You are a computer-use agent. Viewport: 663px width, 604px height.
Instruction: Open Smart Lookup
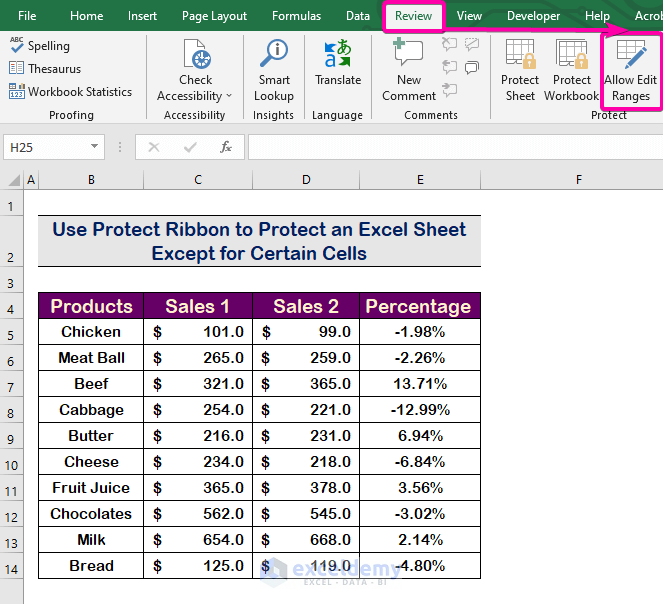coord(273,70)
